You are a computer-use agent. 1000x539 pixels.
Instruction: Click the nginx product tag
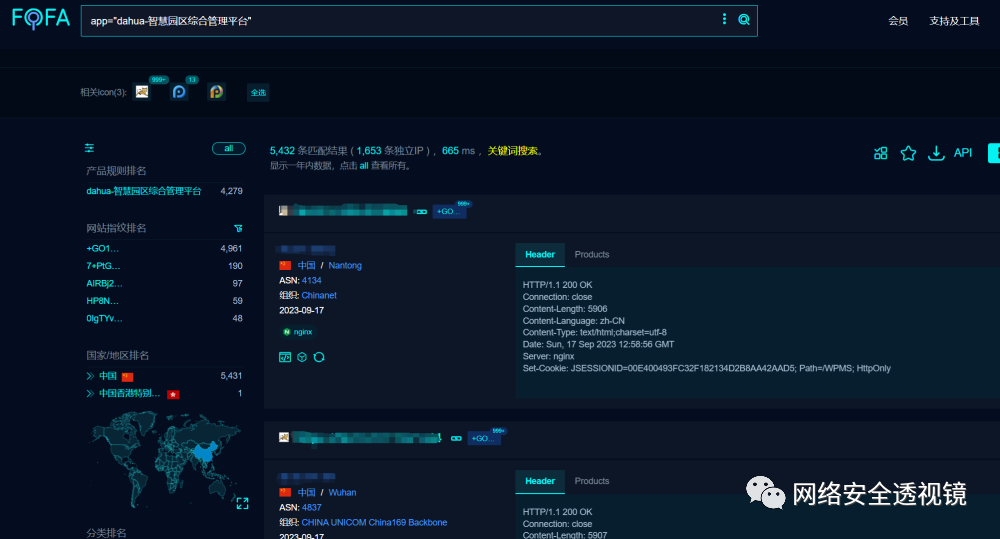pyautogui.click(x=298, y=332)
